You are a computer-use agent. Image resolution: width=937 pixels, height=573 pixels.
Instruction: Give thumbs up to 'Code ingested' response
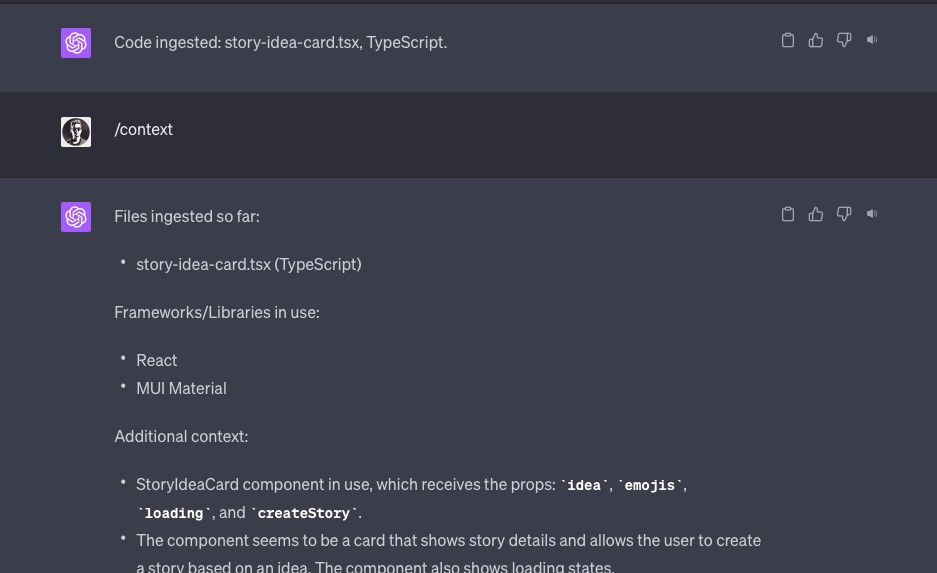coord(816,40)
